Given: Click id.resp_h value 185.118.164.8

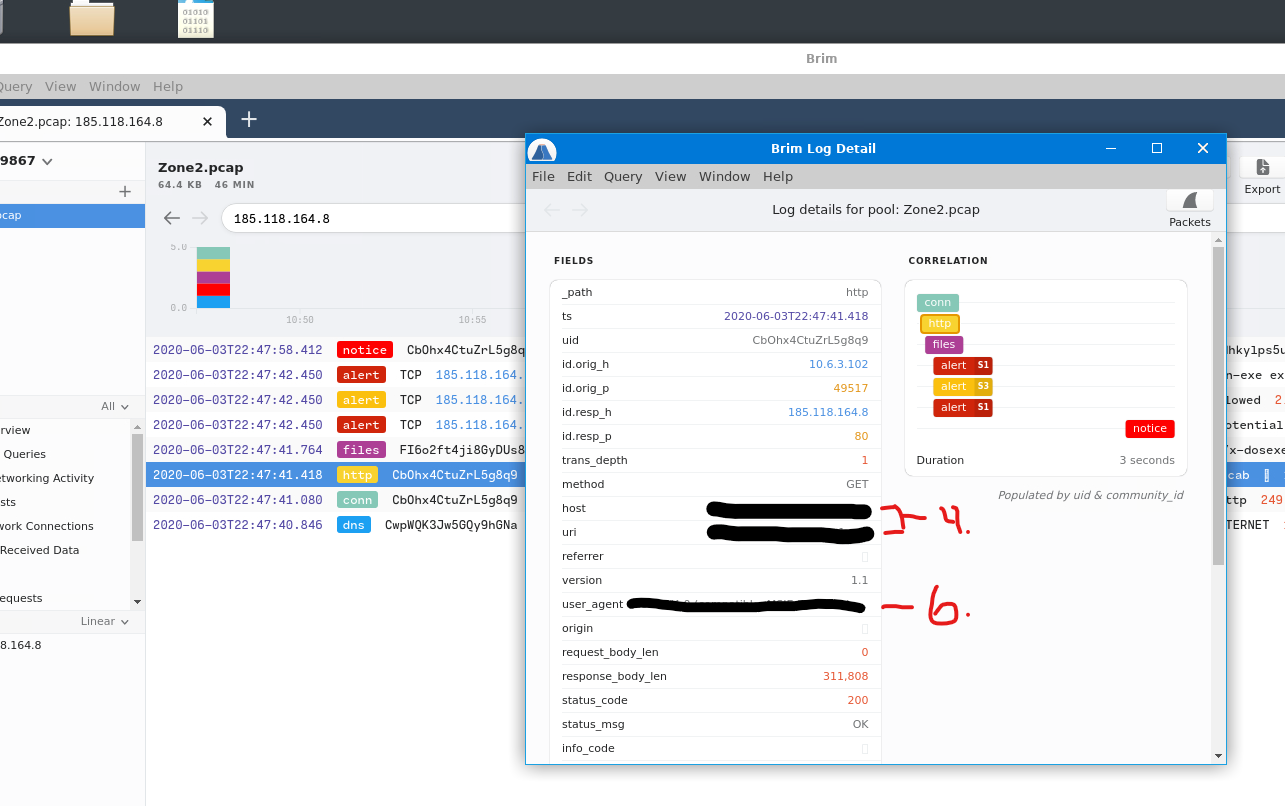Looking at the screenshot, I should coord(828,412).
